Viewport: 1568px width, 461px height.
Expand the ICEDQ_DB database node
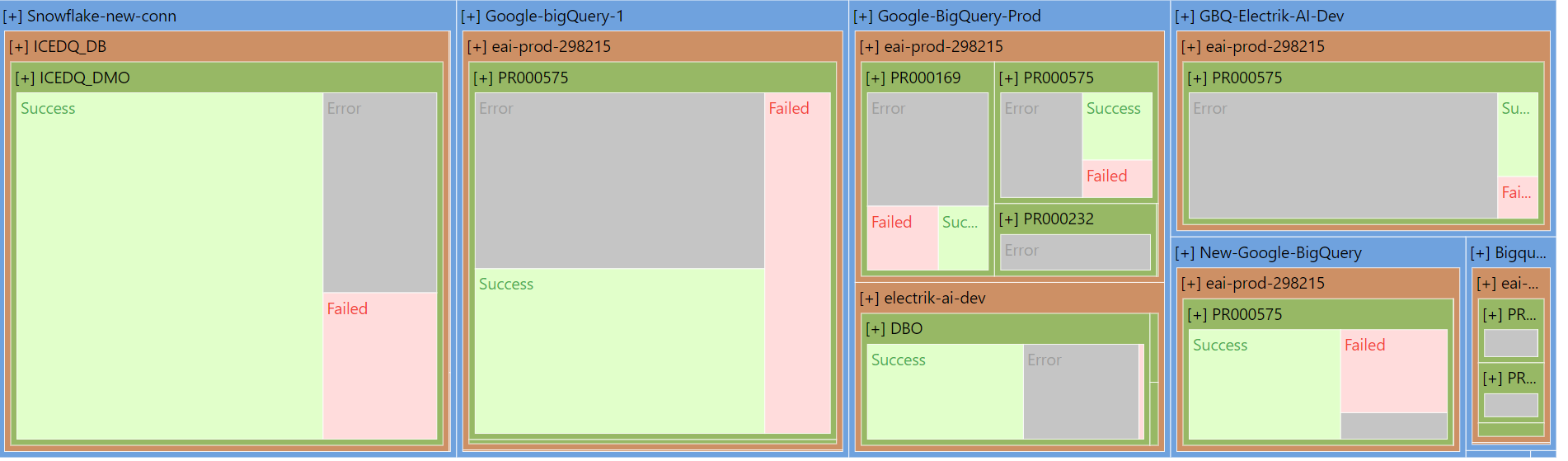(x=20, y=47)
